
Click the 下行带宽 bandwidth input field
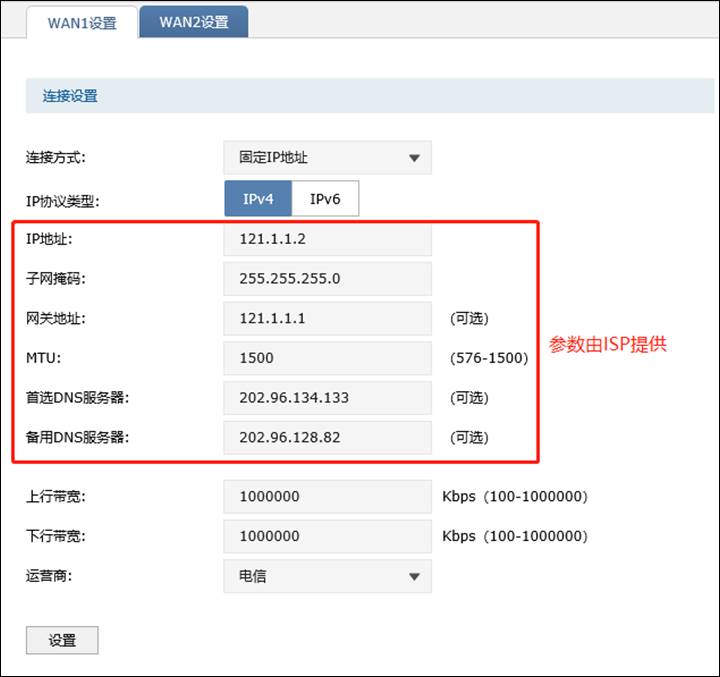[327, 536]
